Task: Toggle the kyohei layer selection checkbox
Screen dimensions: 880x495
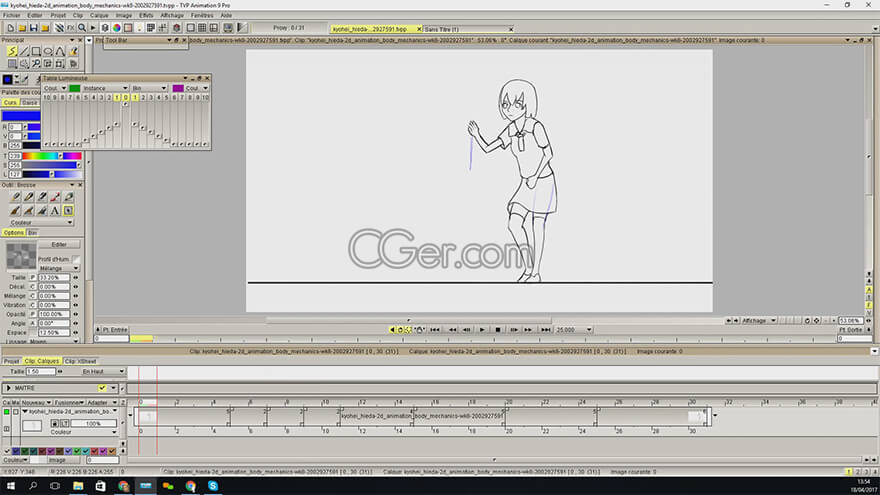Action: [x=16, y=412]
